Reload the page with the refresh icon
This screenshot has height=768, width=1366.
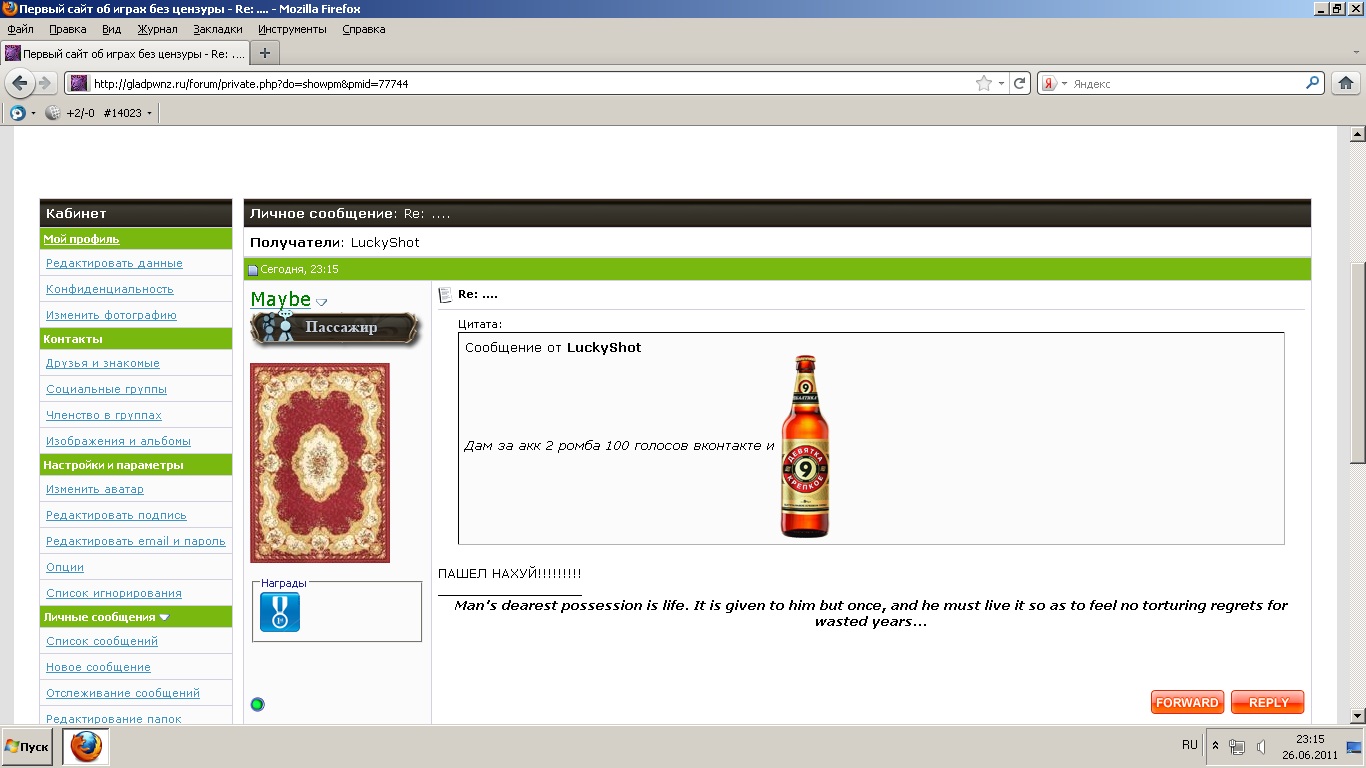pos(1020,84)
